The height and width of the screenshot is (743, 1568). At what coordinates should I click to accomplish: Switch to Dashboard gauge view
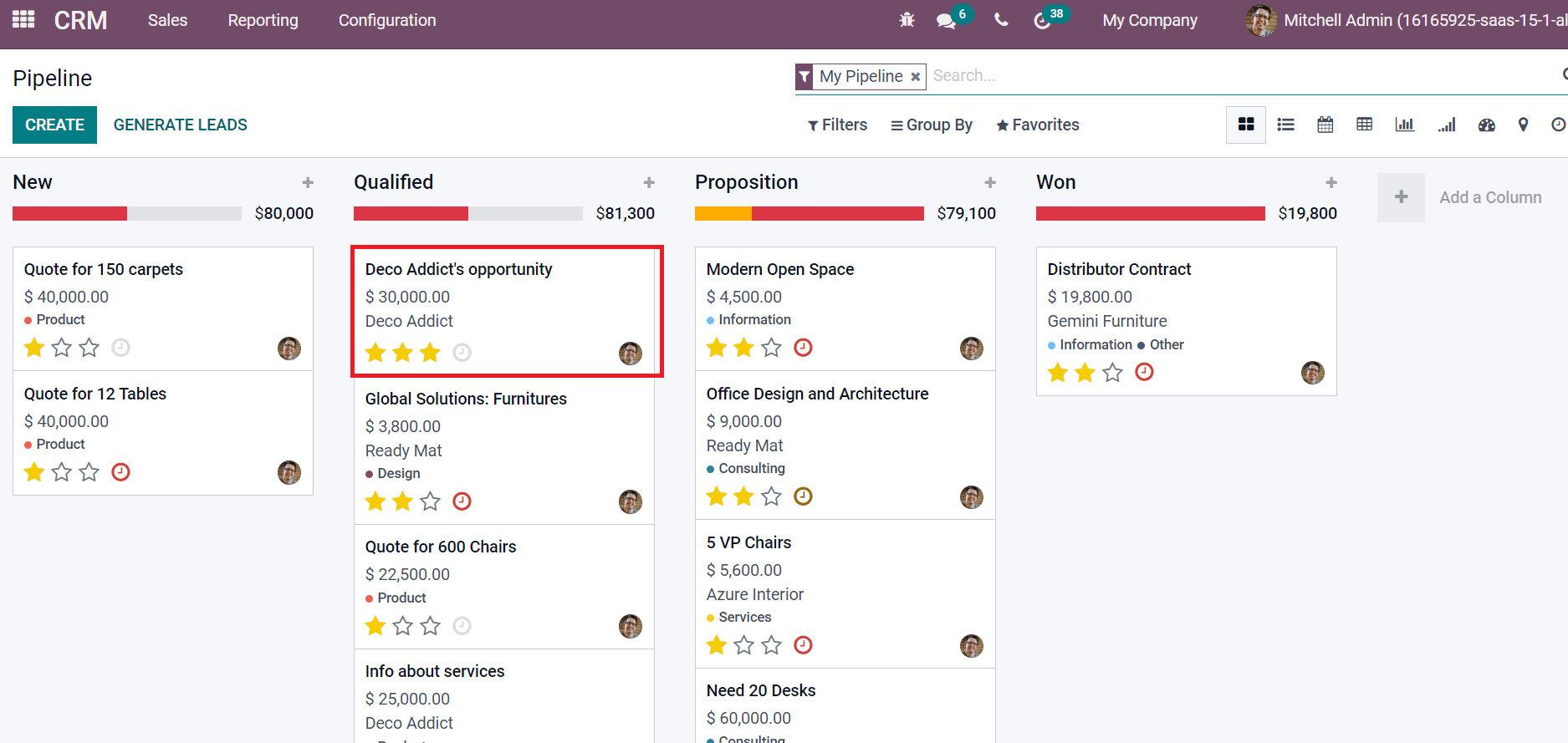1486,125
